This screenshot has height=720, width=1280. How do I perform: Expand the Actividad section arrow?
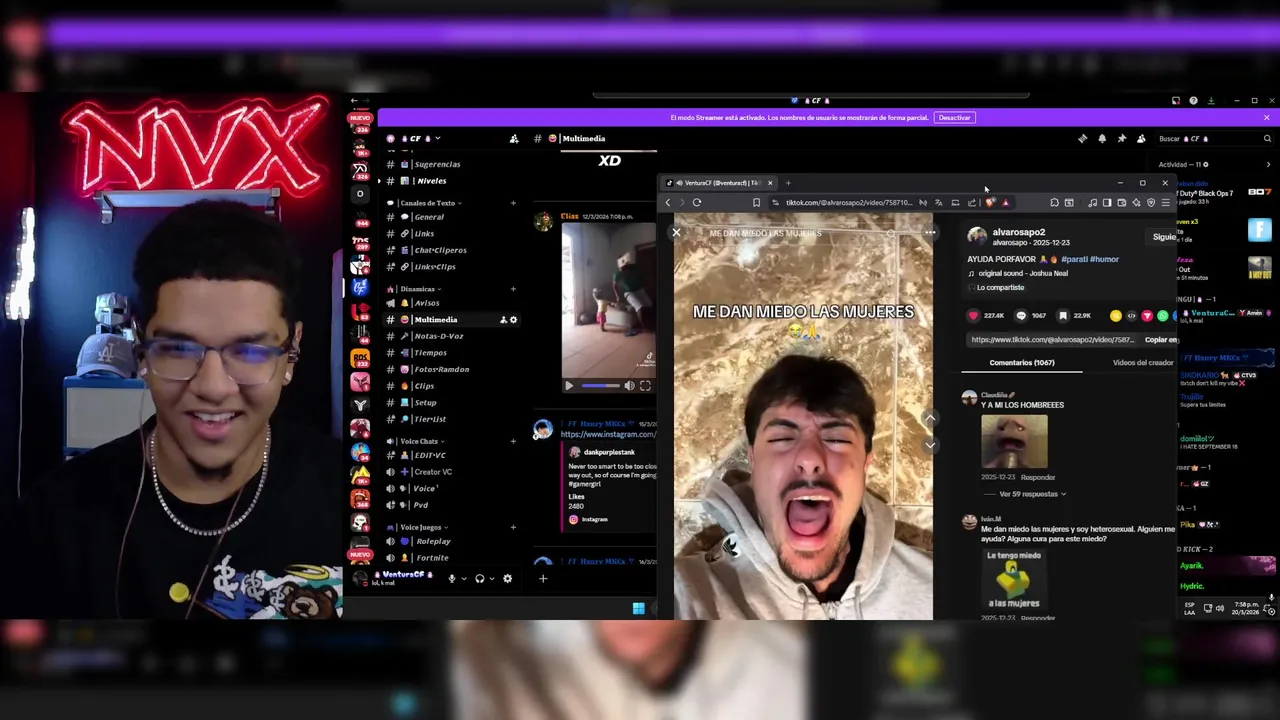1268,165
